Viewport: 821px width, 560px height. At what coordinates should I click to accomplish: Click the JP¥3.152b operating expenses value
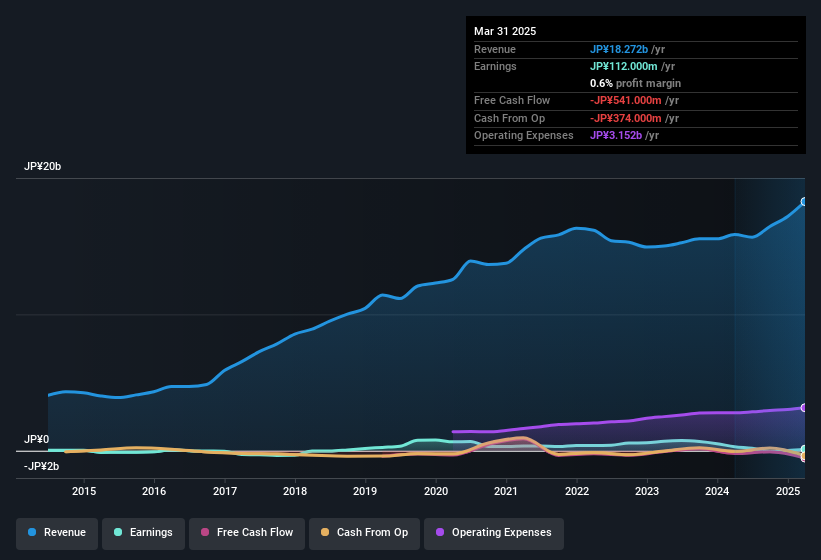(616, 136)
